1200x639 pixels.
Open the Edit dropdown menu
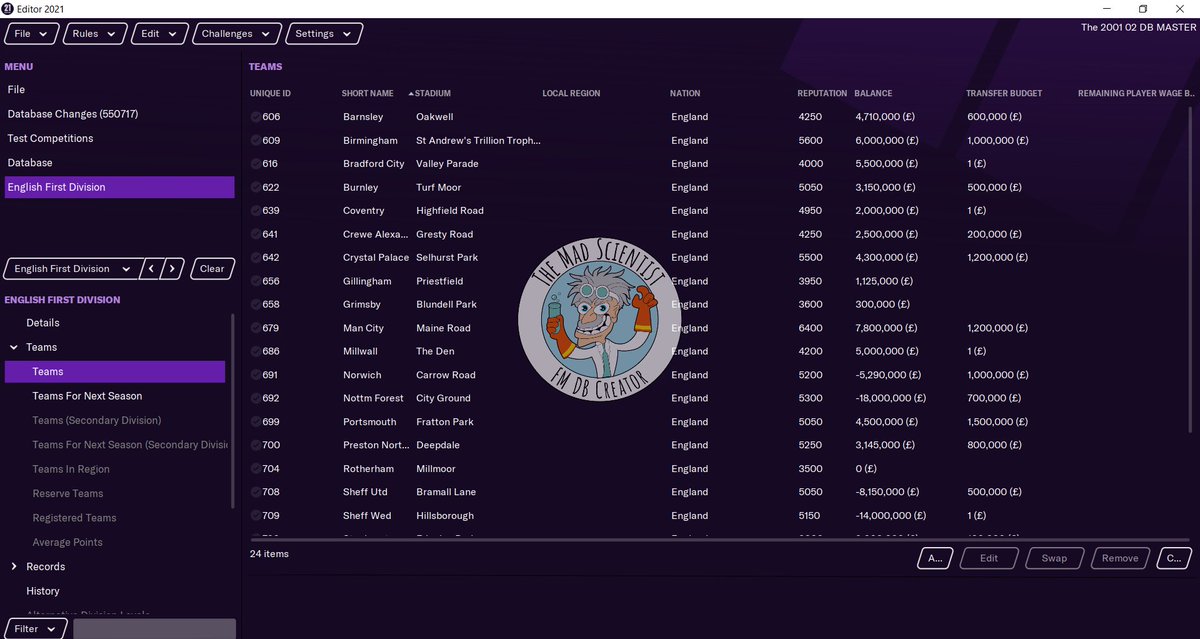click(160, 34)
